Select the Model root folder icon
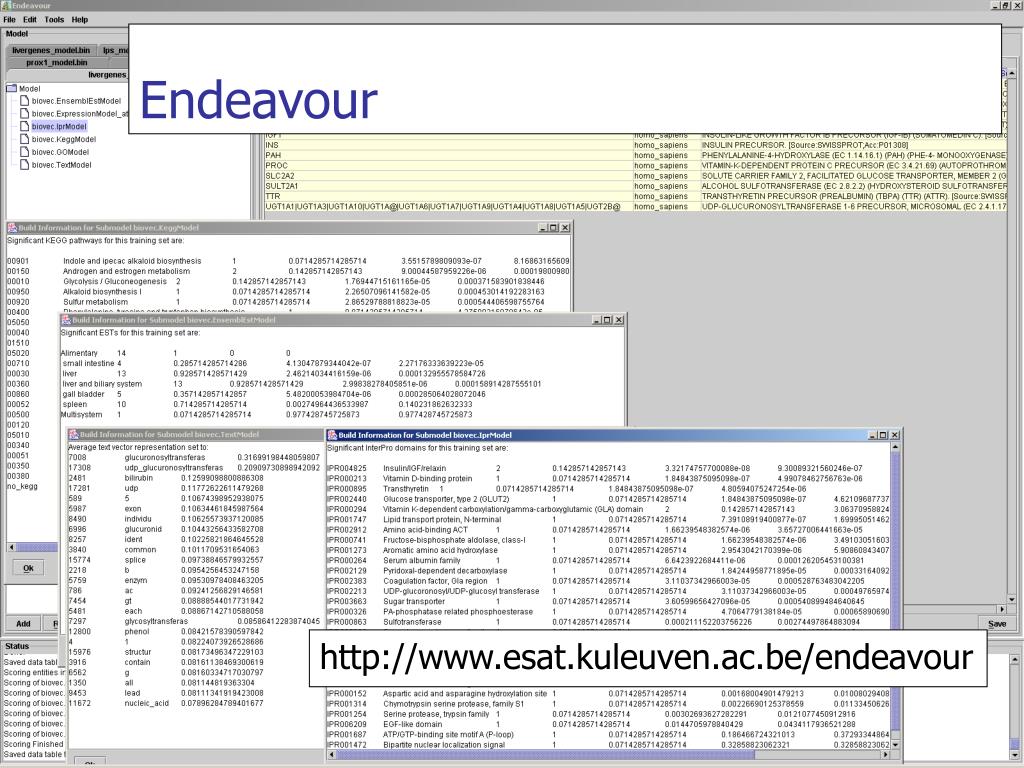 (12, 88)
